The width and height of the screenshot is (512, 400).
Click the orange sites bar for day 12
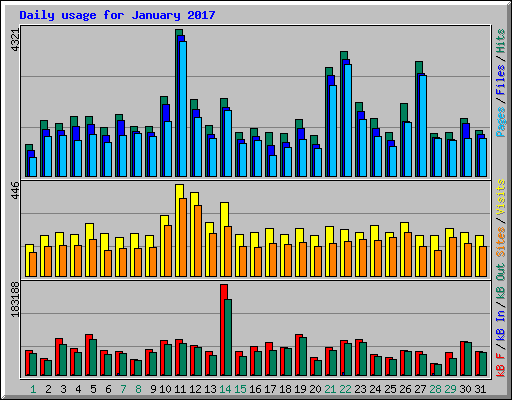tap(198, 241)
